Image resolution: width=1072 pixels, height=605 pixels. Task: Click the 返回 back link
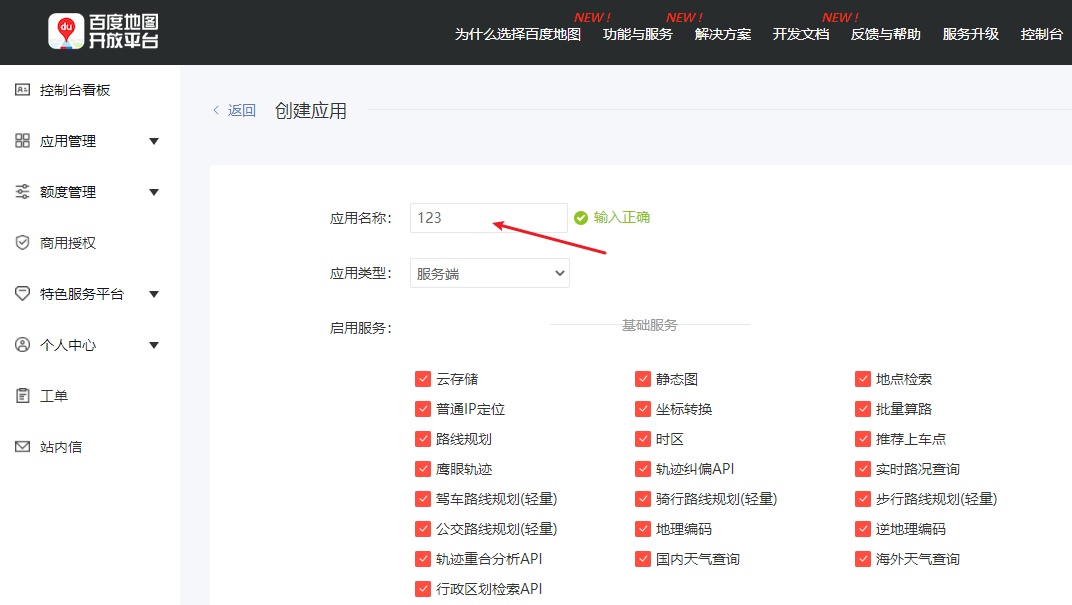click(241, 110)
